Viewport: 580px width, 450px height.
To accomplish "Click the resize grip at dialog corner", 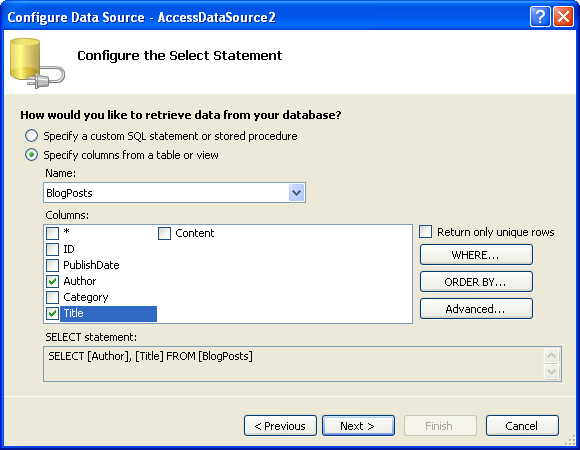I will tap(570, 440).
